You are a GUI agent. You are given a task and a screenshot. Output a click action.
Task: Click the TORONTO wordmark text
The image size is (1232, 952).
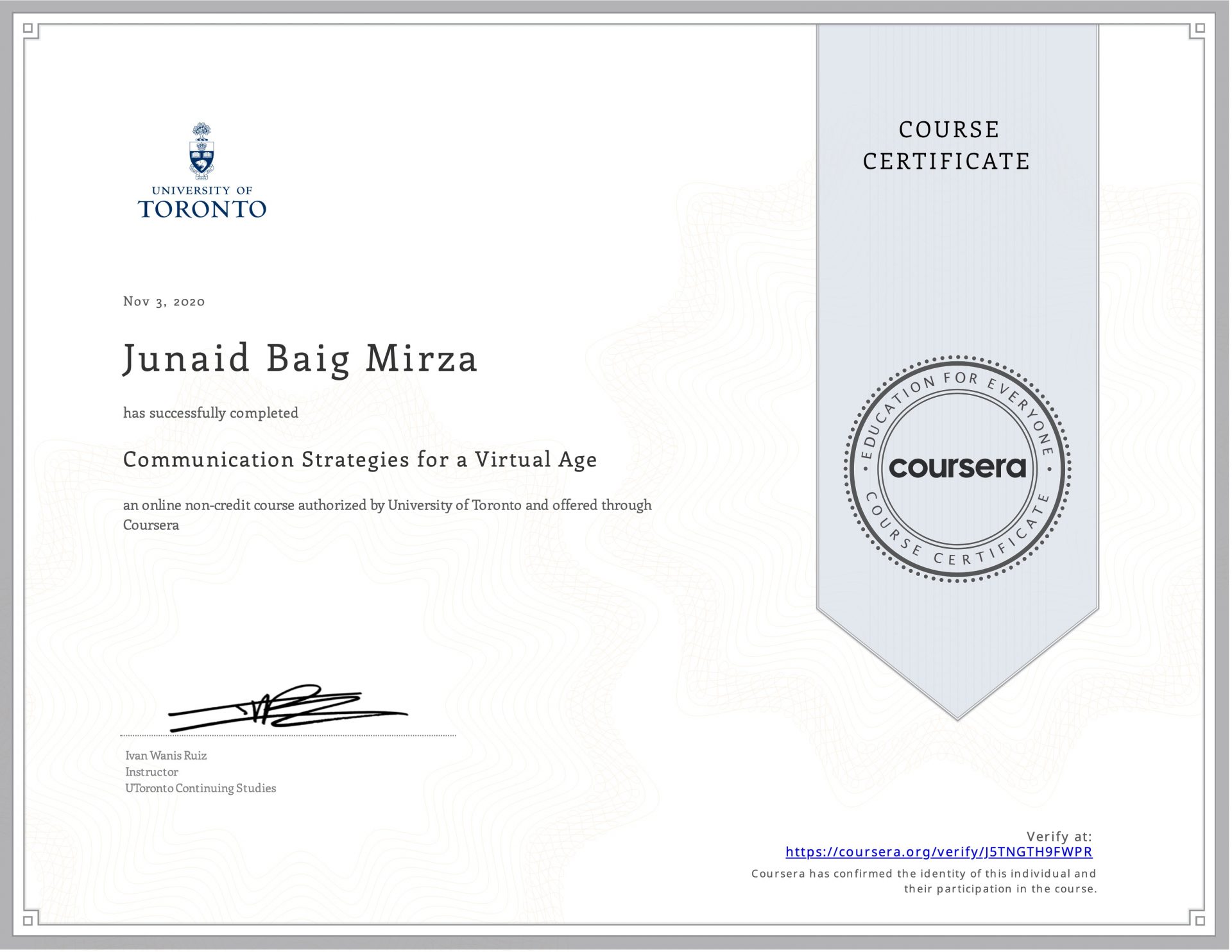click(x=201, y=209)
